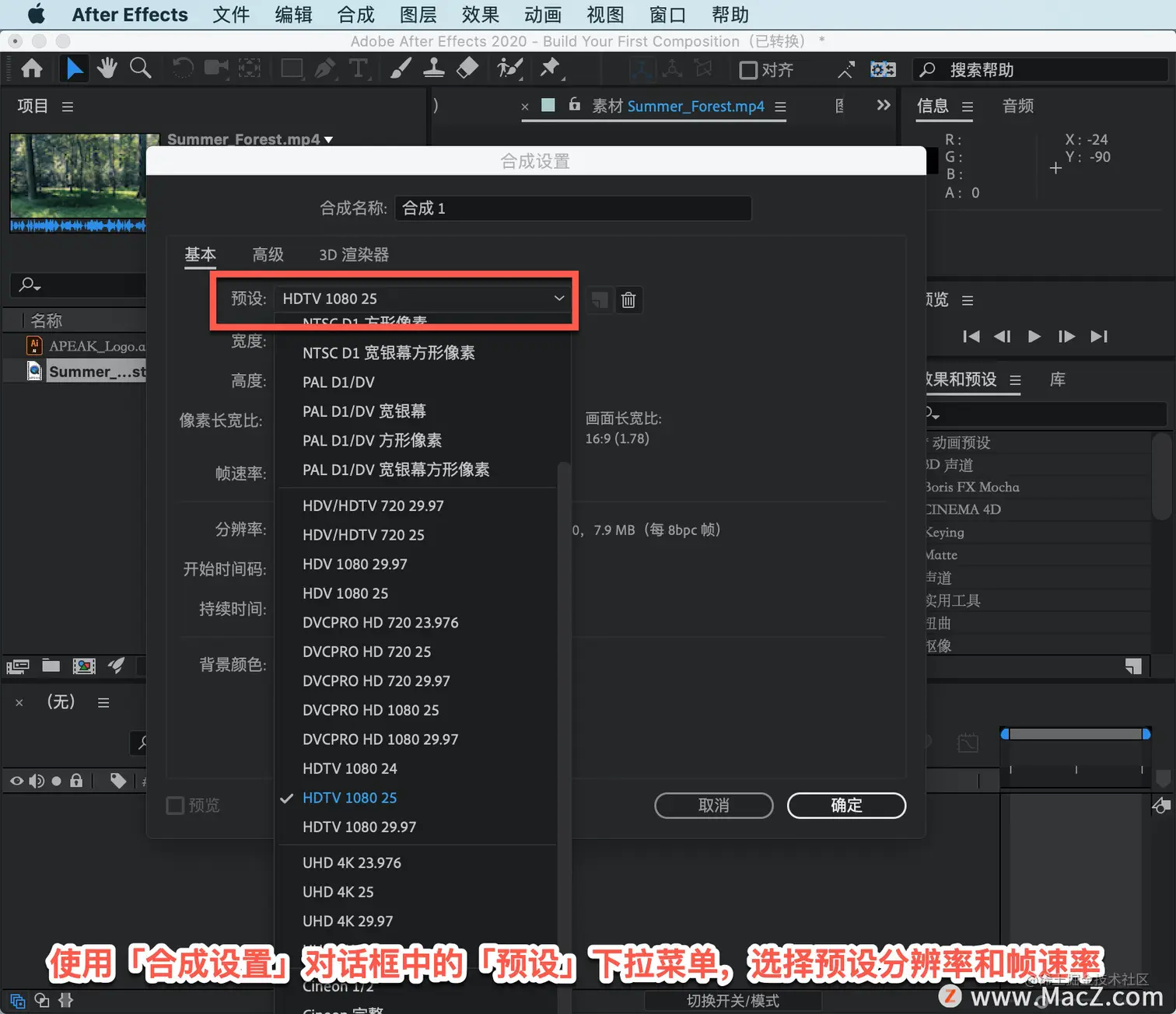Select the Zoom magnifier tool
1176x1014 pixels.
point(141,69)
